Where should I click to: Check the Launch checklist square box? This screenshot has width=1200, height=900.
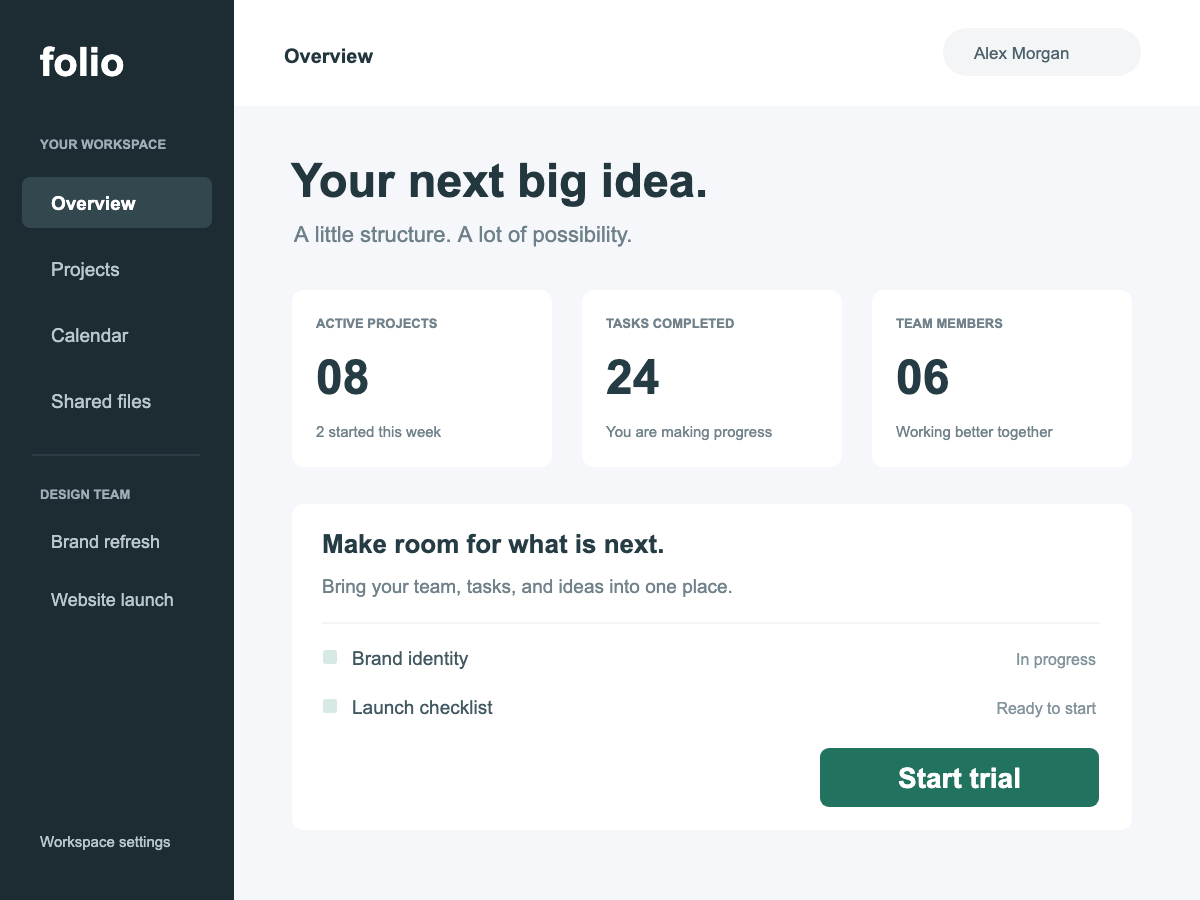[x=330, y=706]
